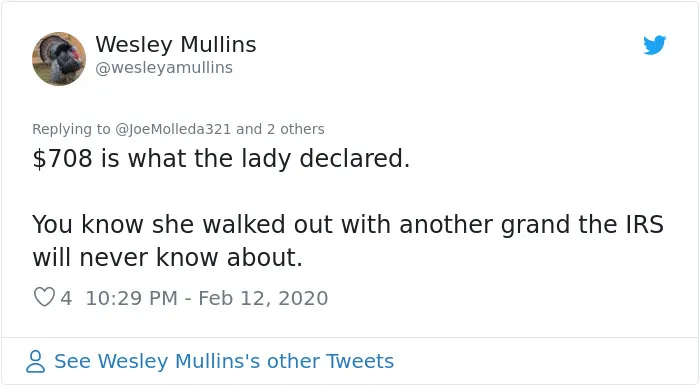
Task: Show the '2 others' being replied to
Action: pyautogui.click(x=296, y=129)
